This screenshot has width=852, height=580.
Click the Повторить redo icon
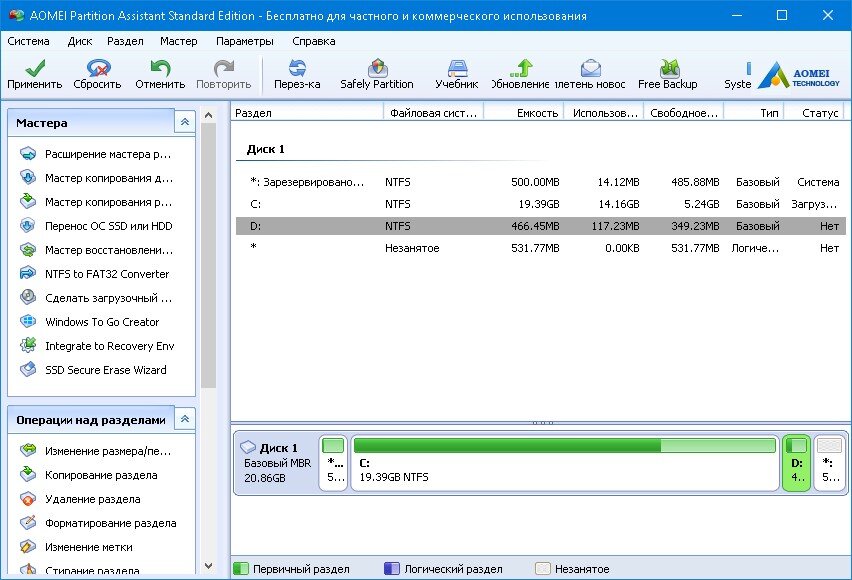click(x=223, y=68)
